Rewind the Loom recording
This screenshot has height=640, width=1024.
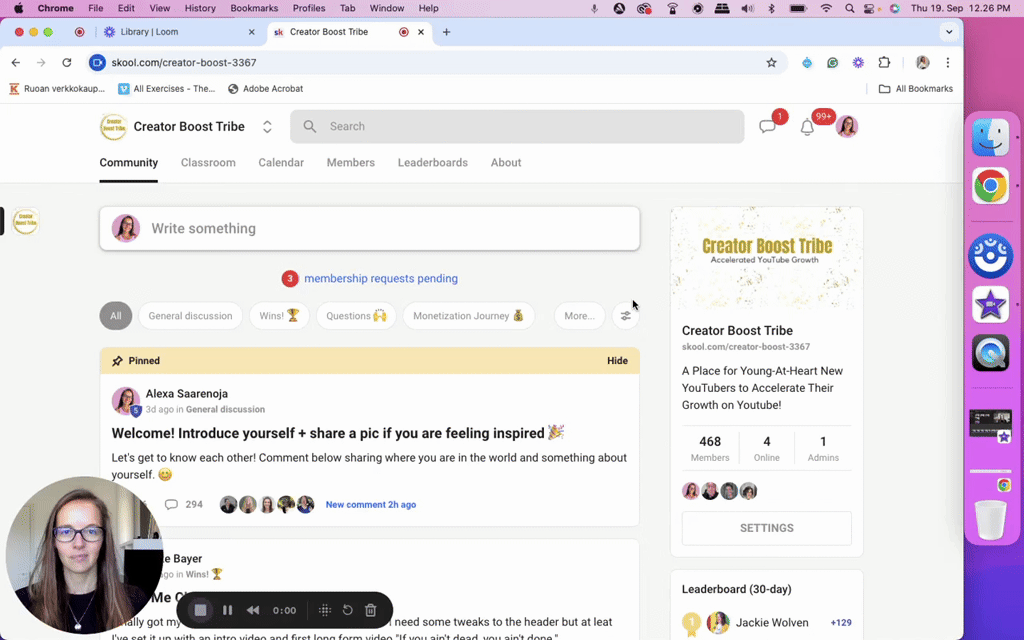[x=253, y=610]
